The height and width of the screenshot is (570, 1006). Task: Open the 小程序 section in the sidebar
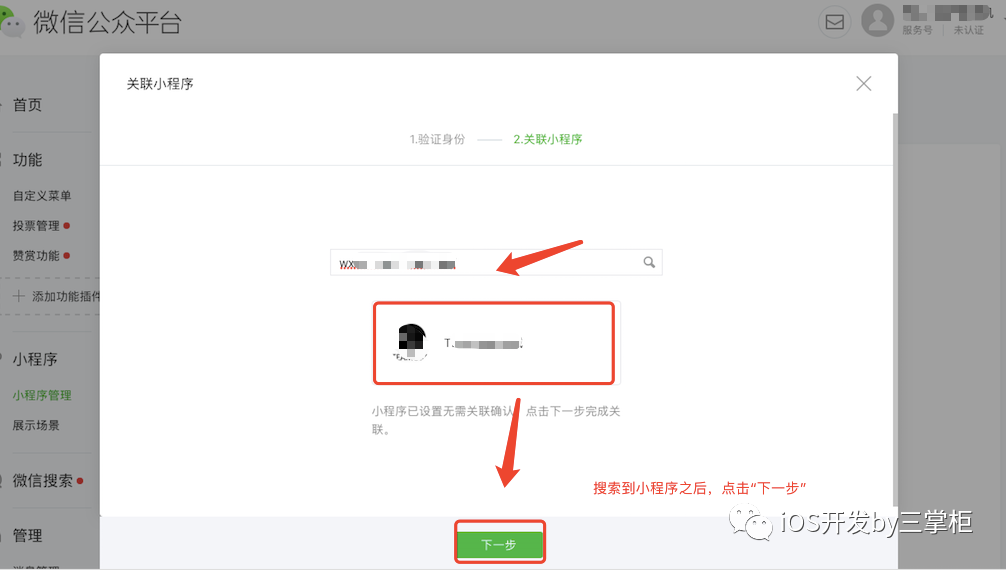click(x=35, y=359)
